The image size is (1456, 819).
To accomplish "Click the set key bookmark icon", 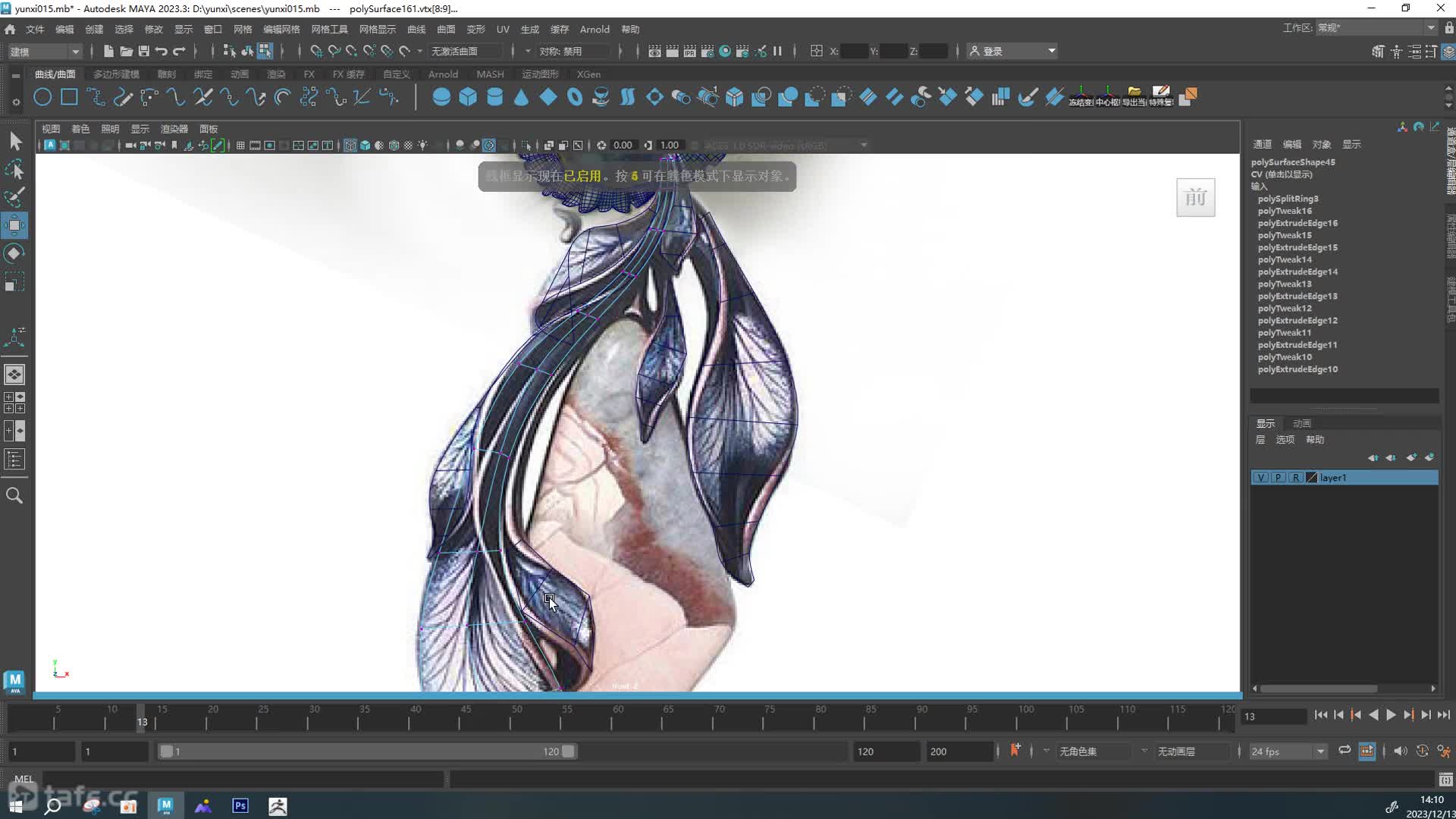I will (x=1015, y=750).
